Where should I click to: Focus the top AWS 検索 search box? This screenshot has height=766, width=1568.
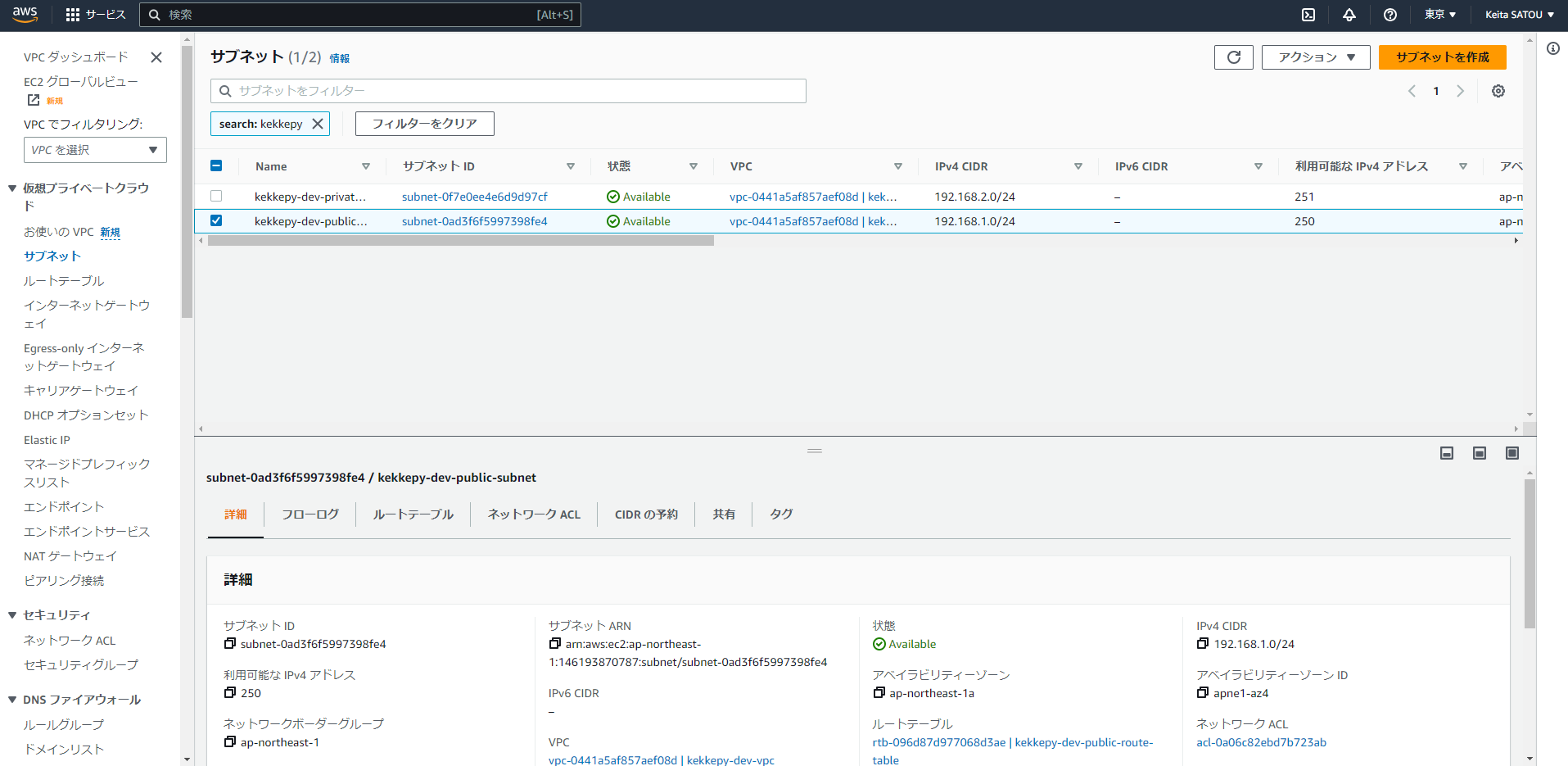coord(360,15)
